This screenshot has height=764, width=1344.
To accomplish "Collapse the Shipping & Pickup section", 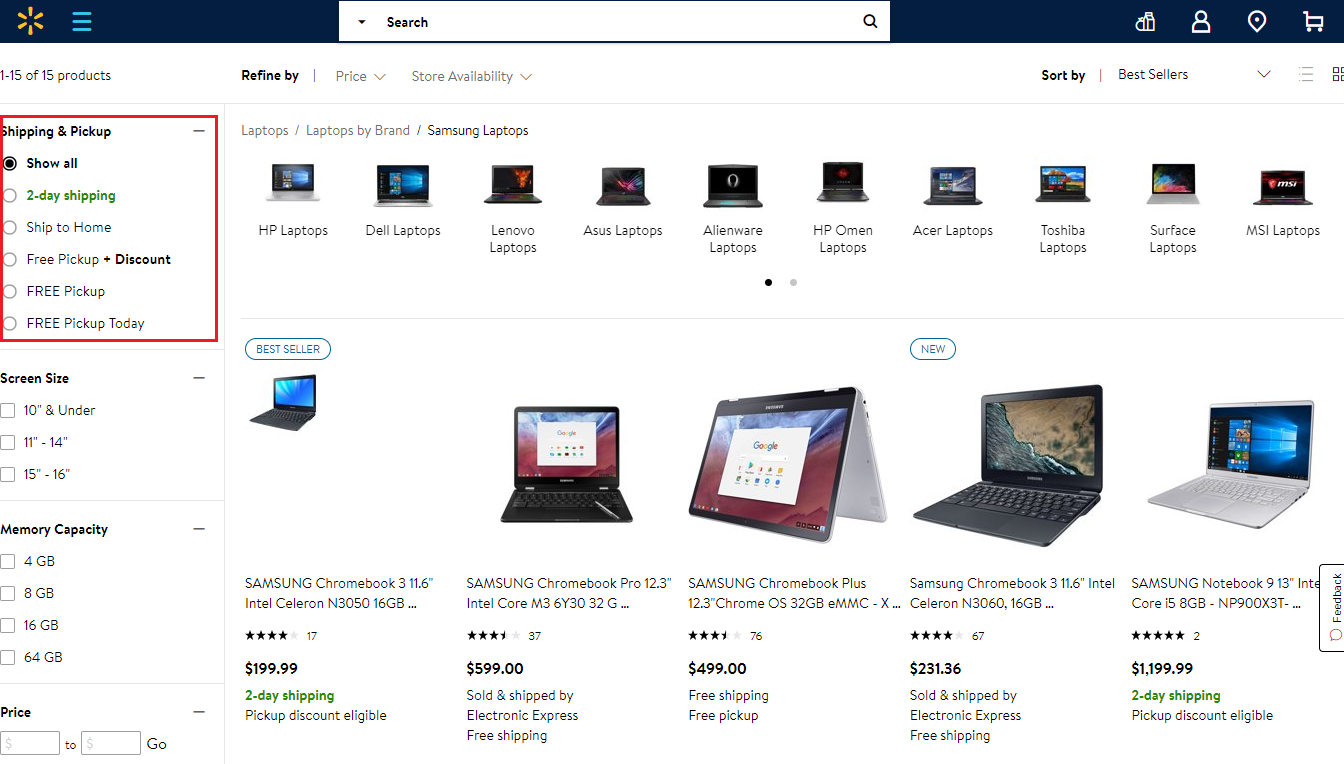I will [199, 131].
